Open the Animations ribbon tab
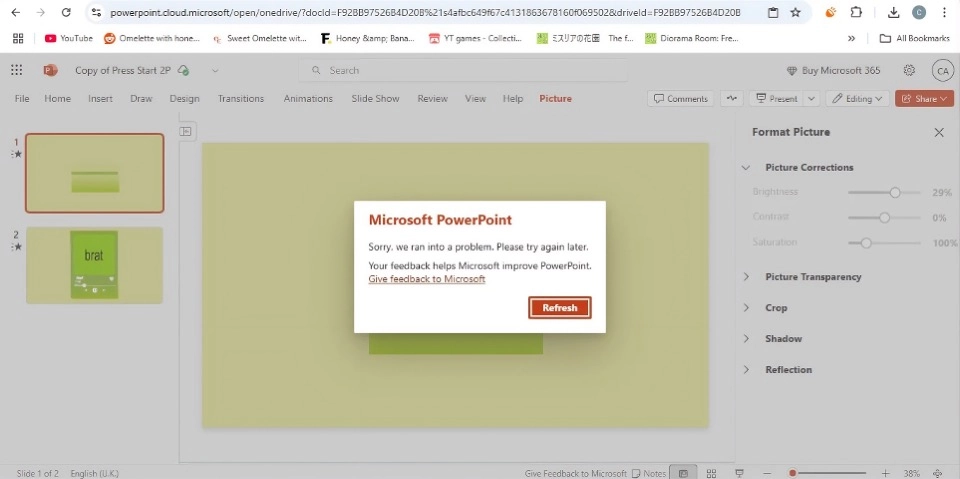This screenshot has height=479, width=960. 308,99
